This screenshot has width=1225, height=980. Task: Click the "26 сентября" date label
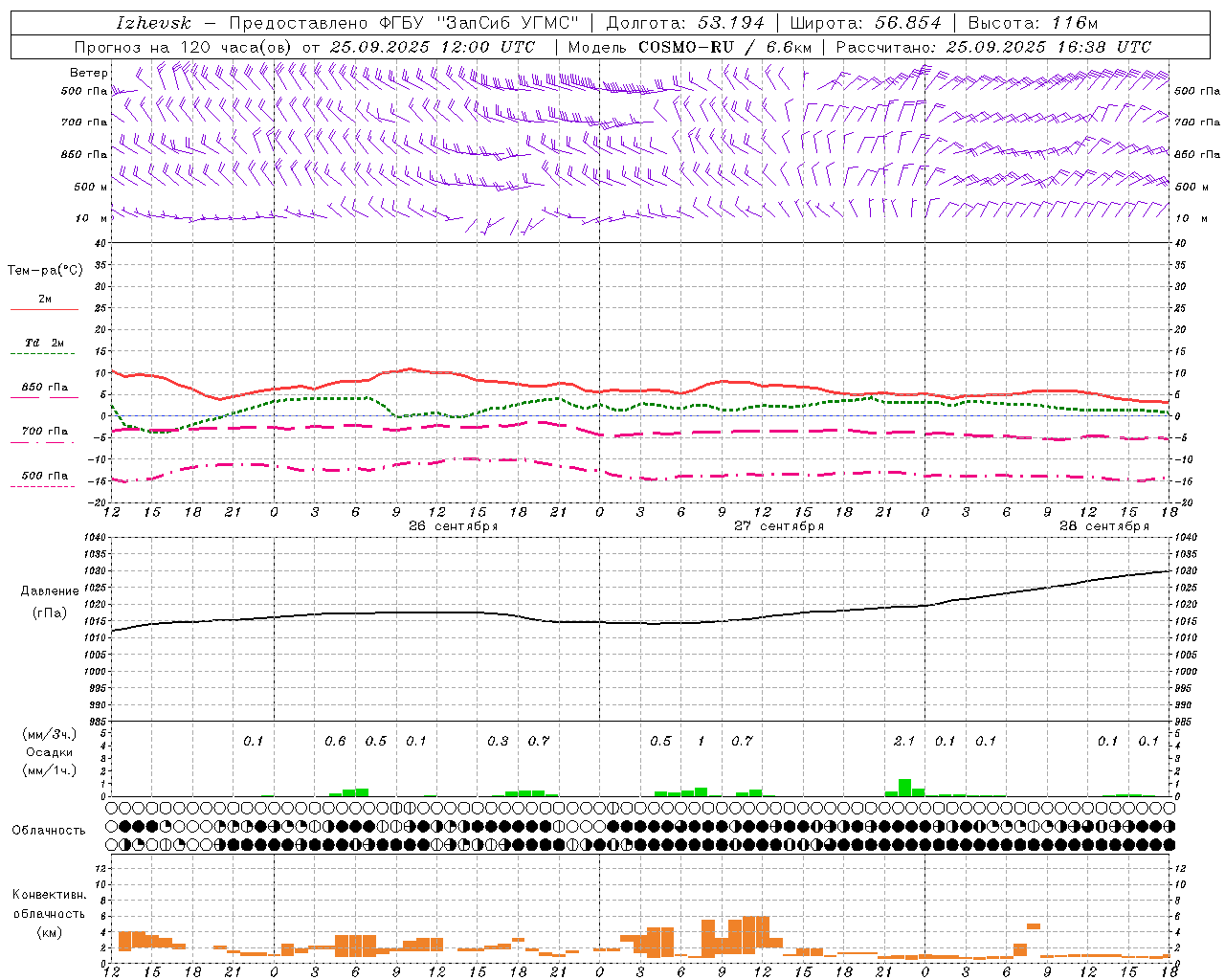[x=453, y=526]
